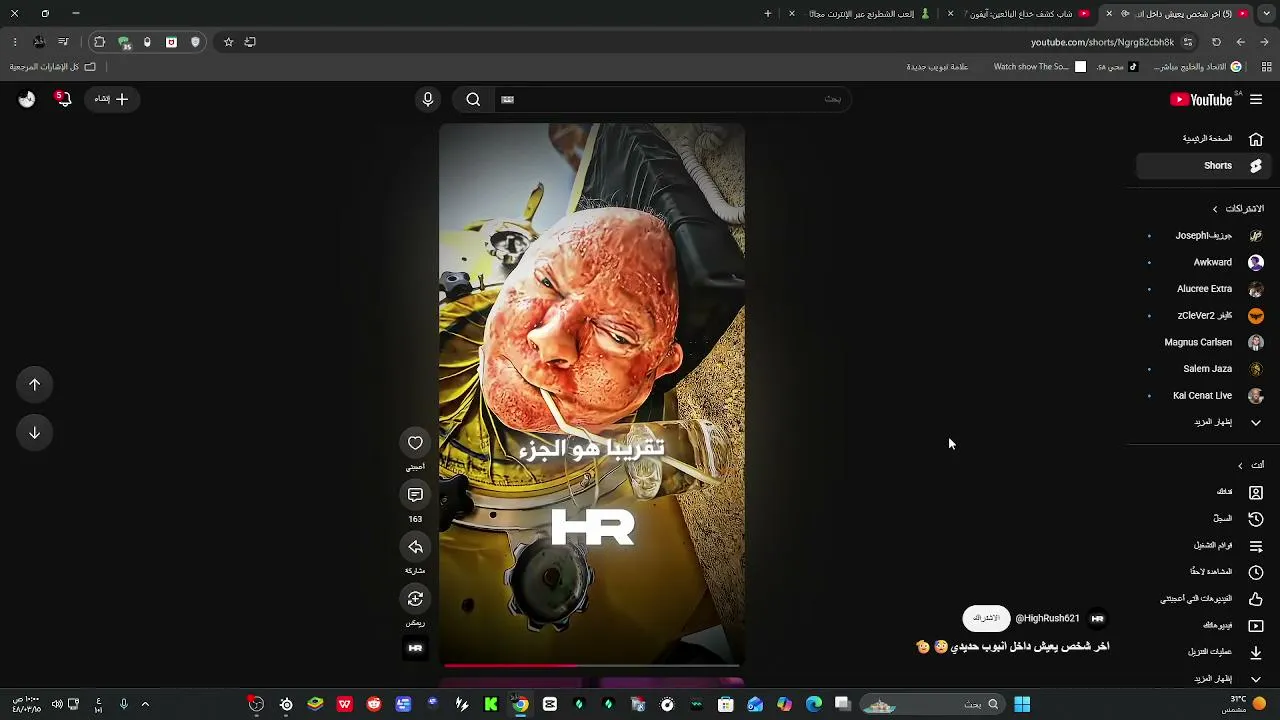Image resolution: width=1280 pixels, height=720 pixels.
Task: Click the magnifier search button
Action: [473, 99]
